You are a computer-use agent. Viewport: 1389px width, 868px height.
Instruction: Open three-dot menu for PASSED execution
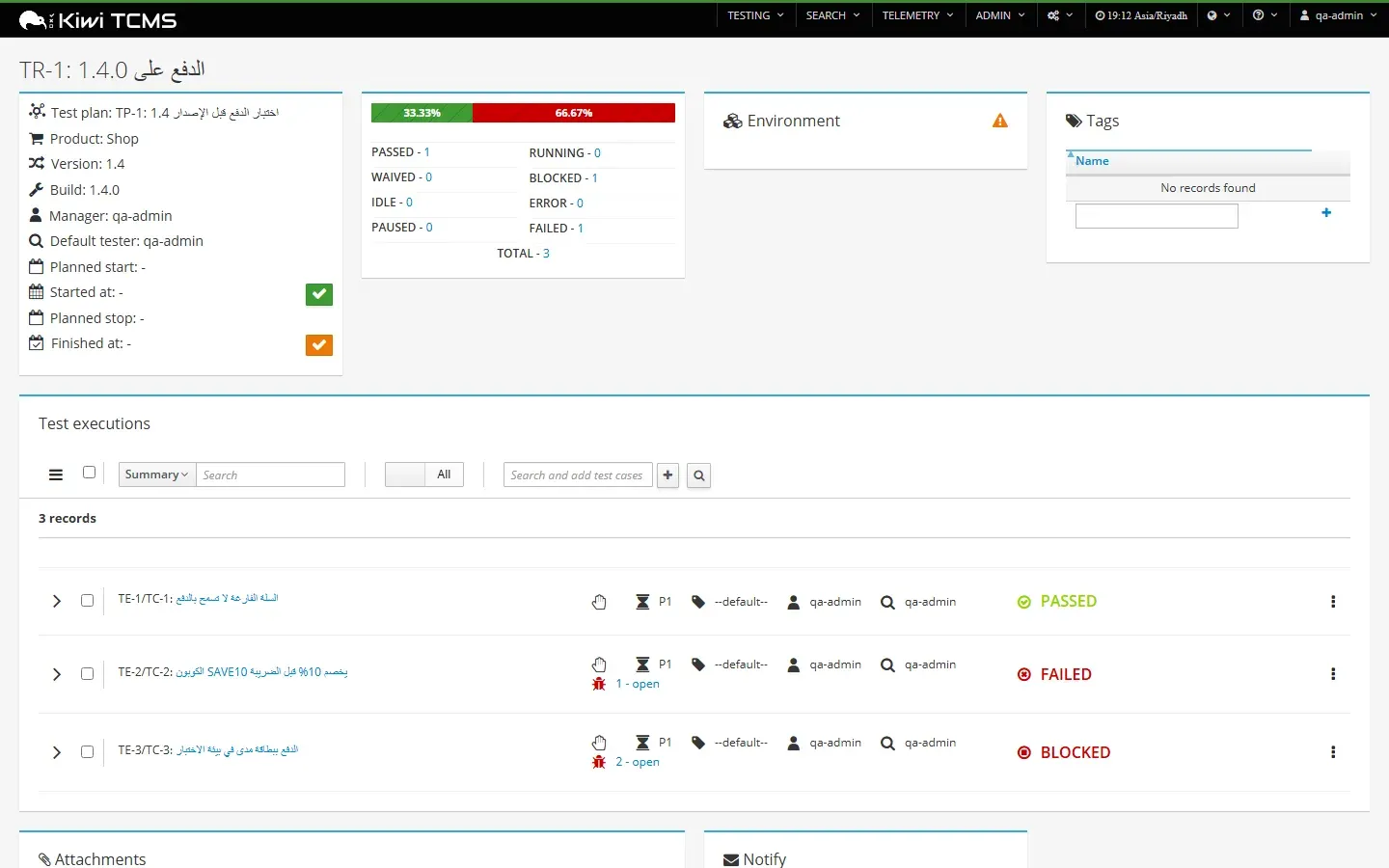coord(1333,602)
